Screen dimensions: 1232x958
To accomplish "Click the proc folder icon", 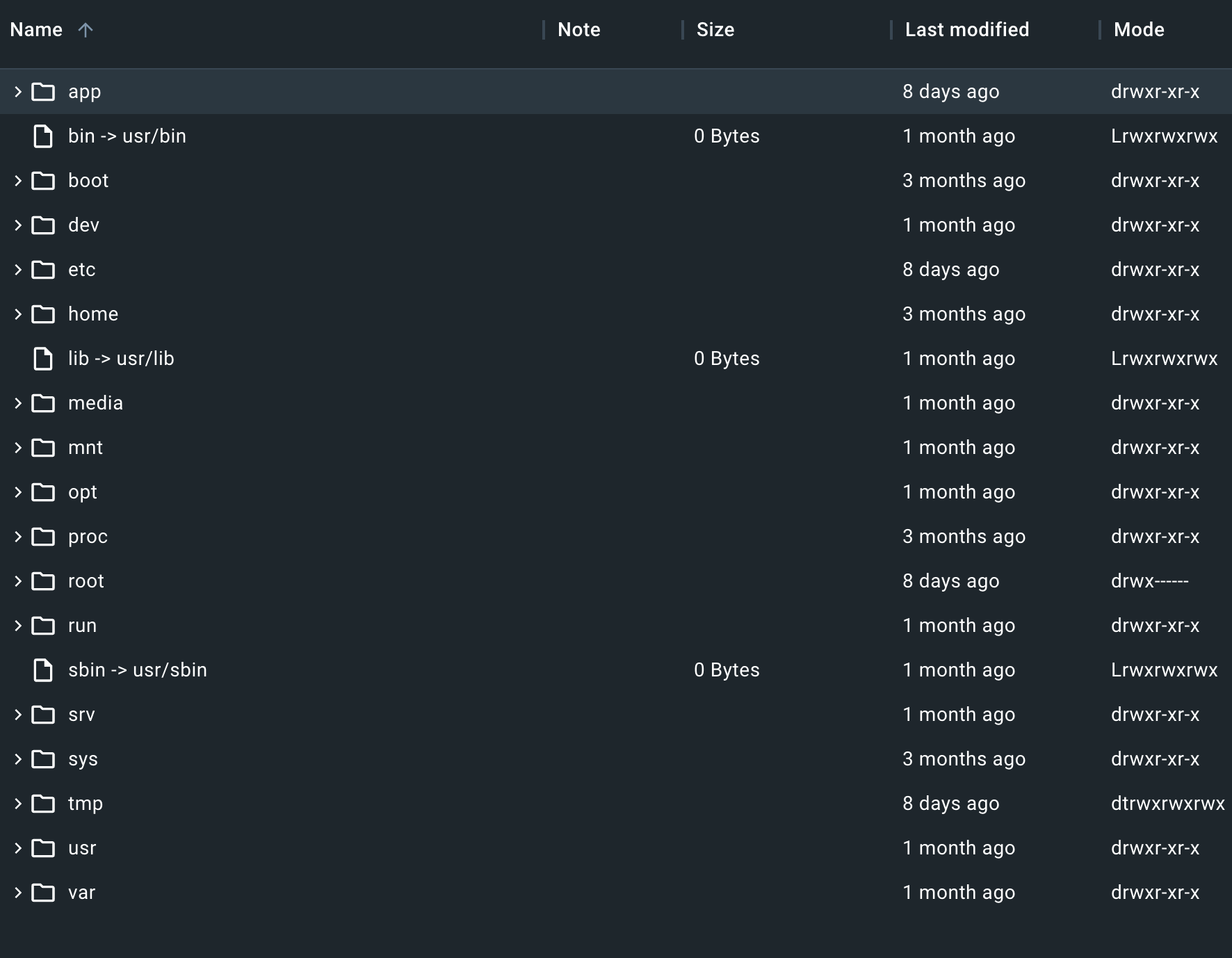I will pyautogui.click(x=43, y=537).
